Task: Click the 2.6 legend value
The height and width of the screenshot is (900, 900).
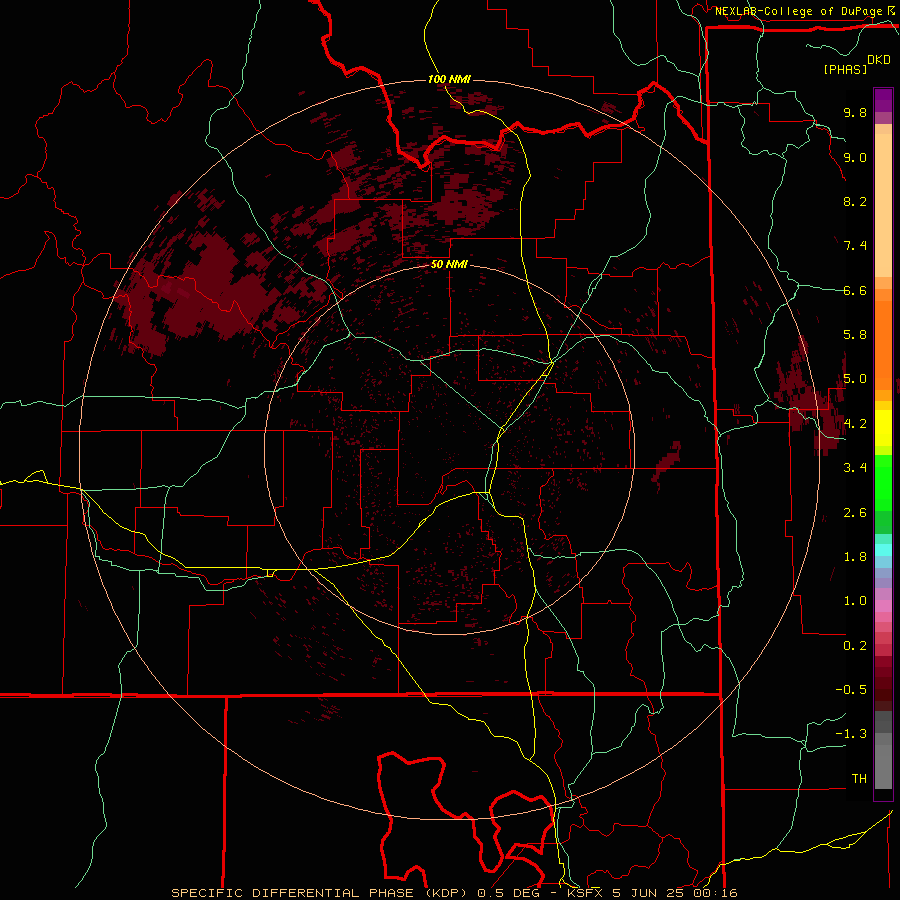Action: point(855,513)
